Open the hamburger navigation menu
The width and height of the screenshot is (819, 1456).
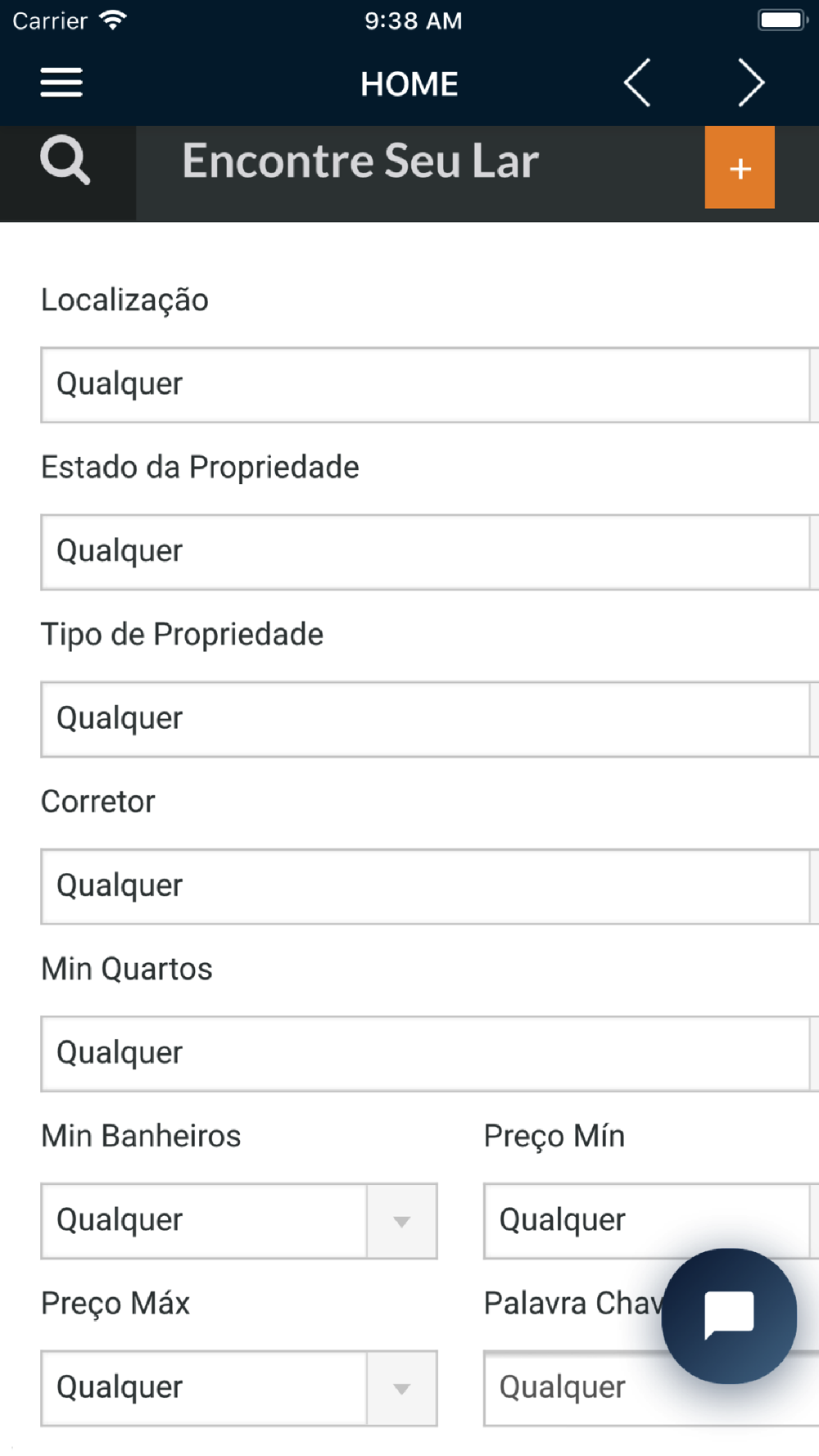[x=61, y=83]
